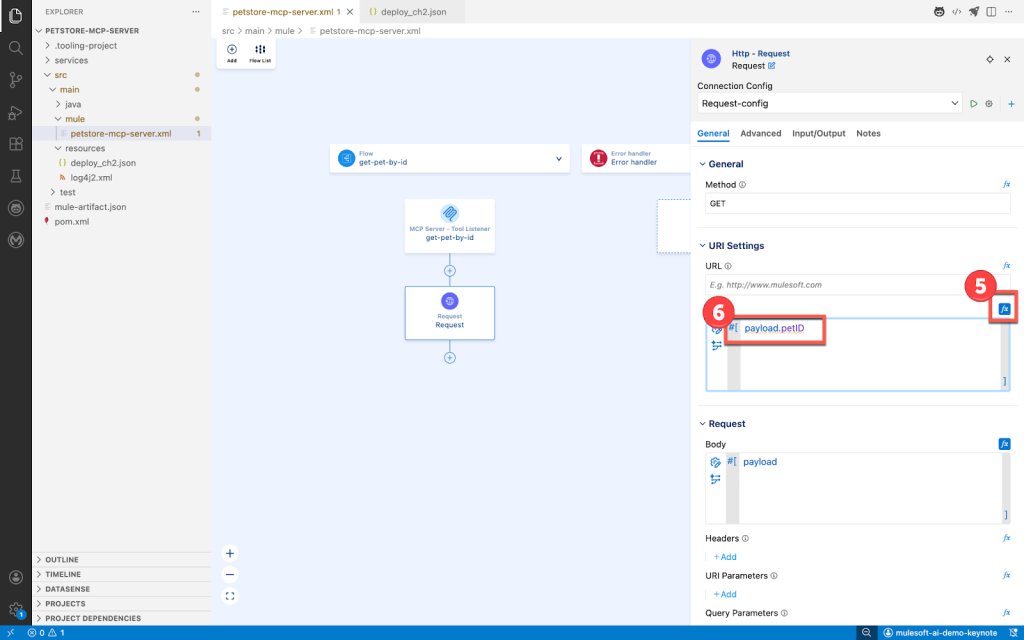This screenshot has height=640, width=1024.
Task: Toggle fx mode on the Body field
Action: click(x=1005, y=443)
